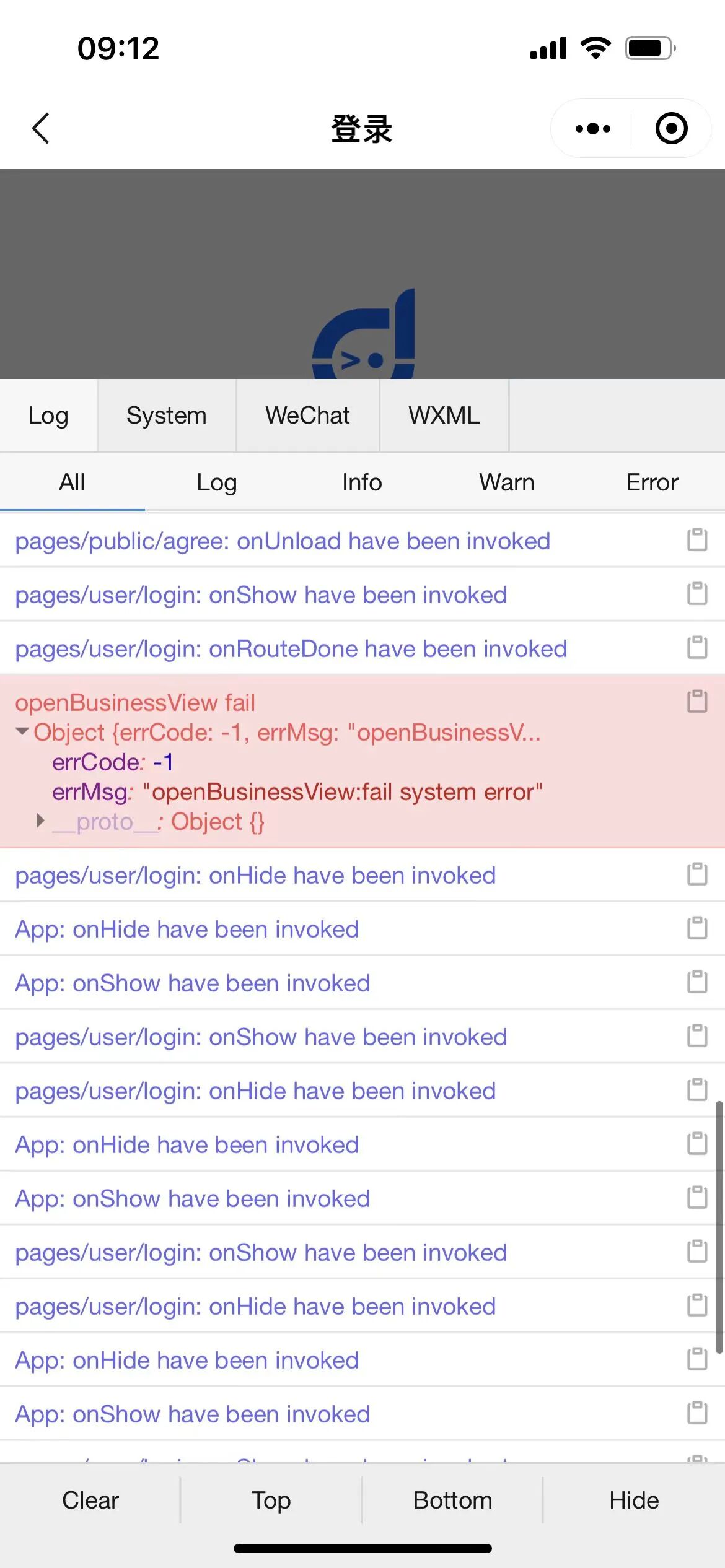Tap the back arrow in header

coord(41,129)
